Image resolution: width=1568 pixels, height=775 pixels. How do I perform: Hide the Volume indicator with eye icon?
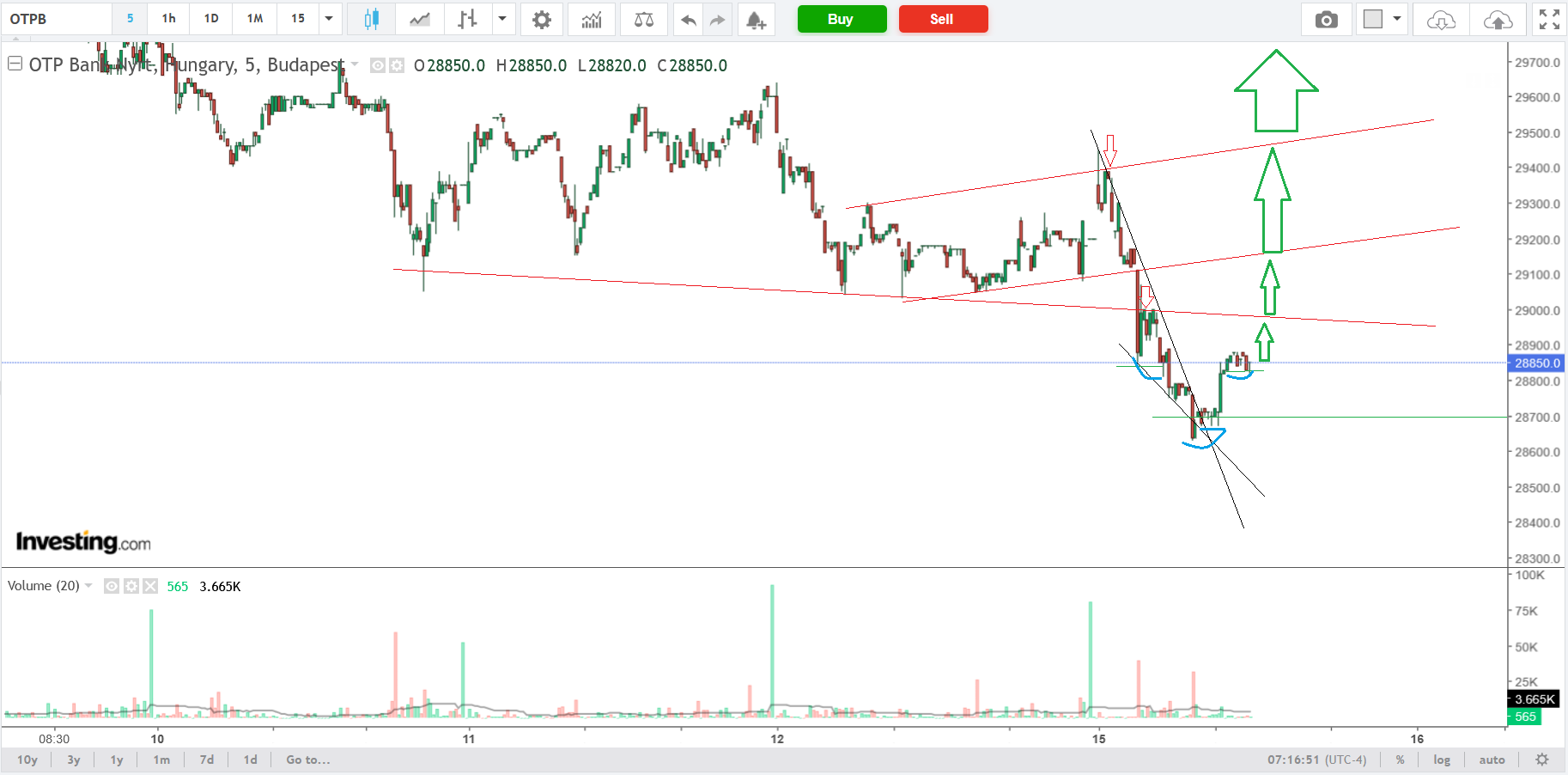(x=112, y=586)
